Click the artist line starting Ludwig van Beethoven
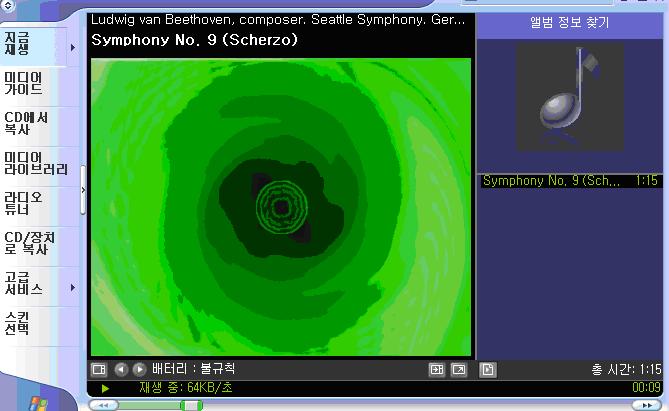The width and height of the screenshot is (669, 411). click(x=278, y=20)
